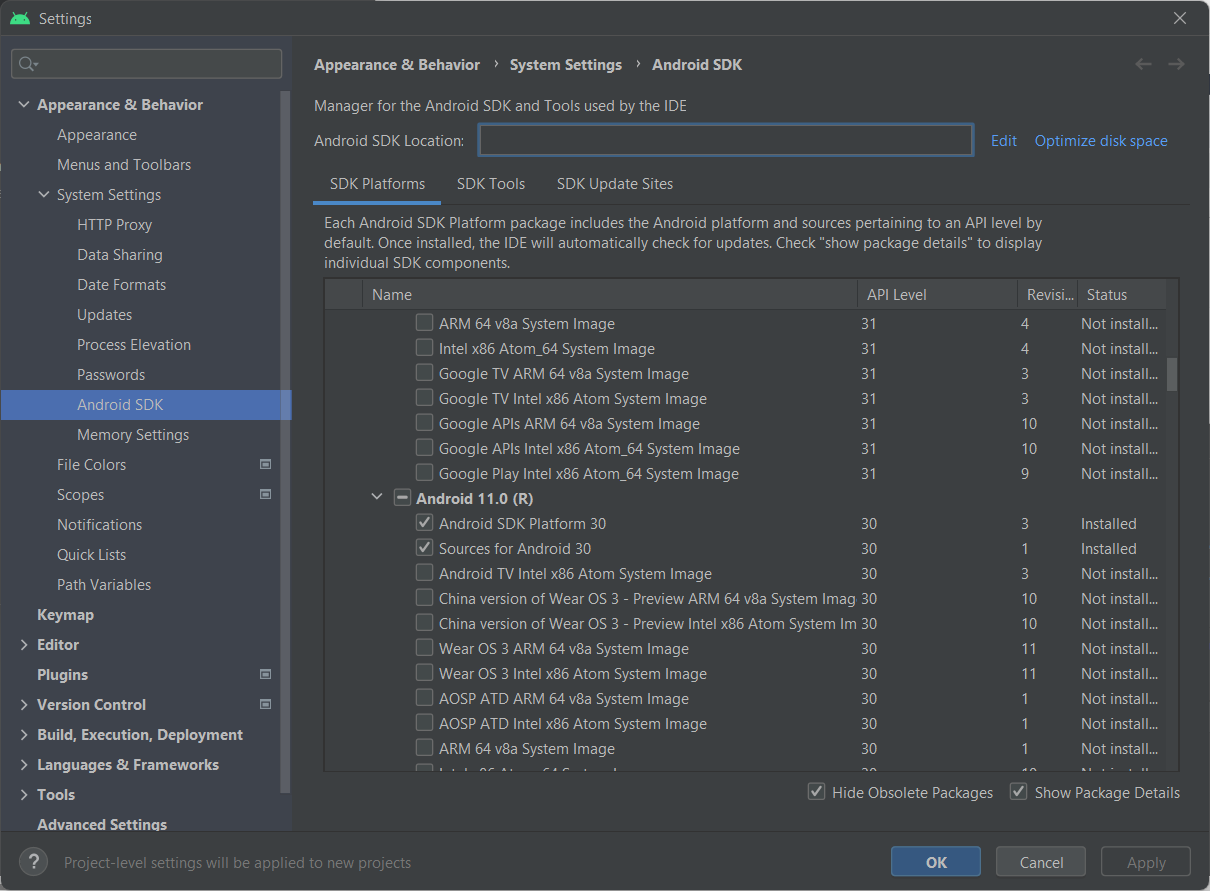Click the Cancel button

1041,862
